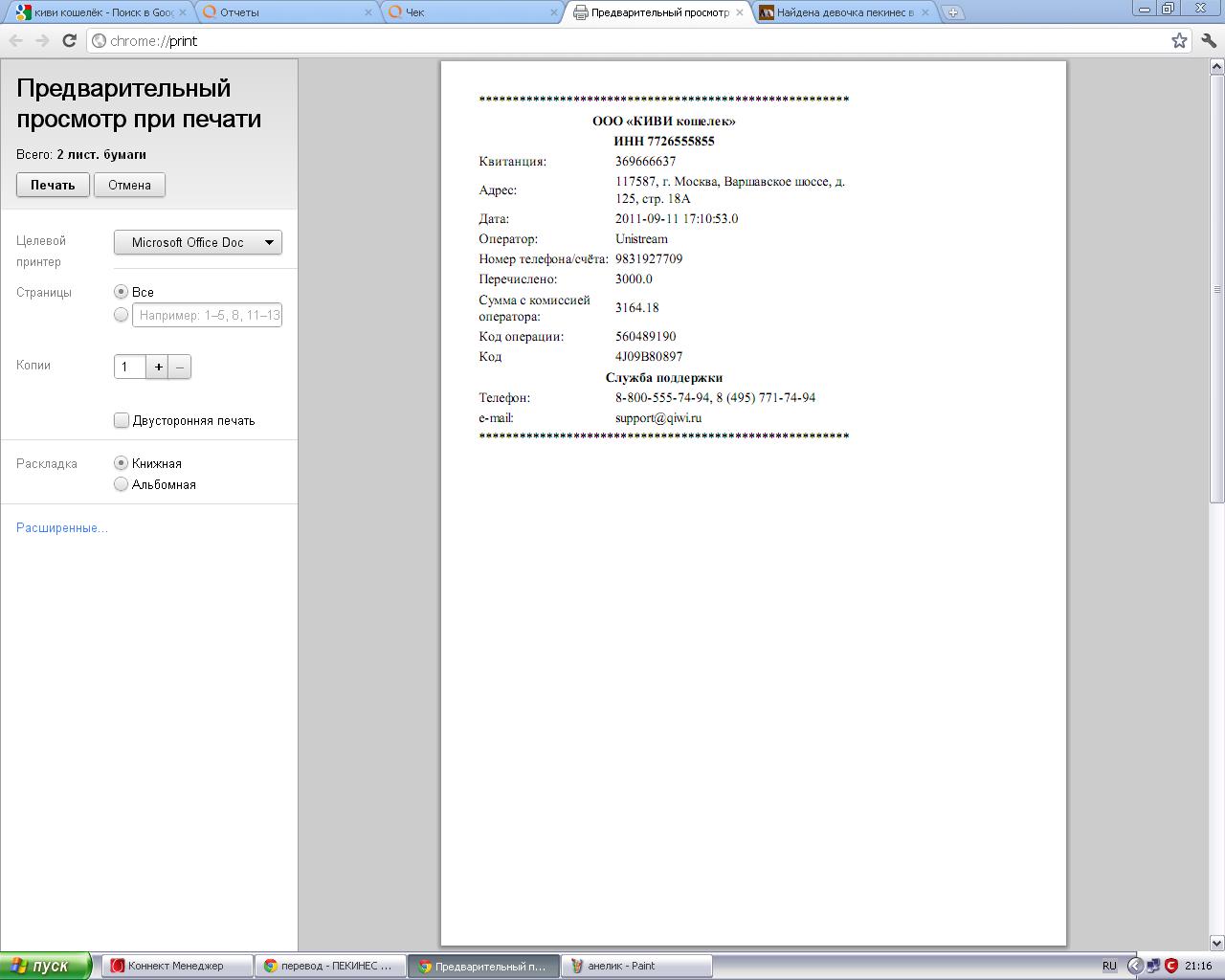The image size is (1225, 980).
Task: Select 'Предварительный просмотр' print preview tab
Action: pyautogui.click(x=658, y=12)
